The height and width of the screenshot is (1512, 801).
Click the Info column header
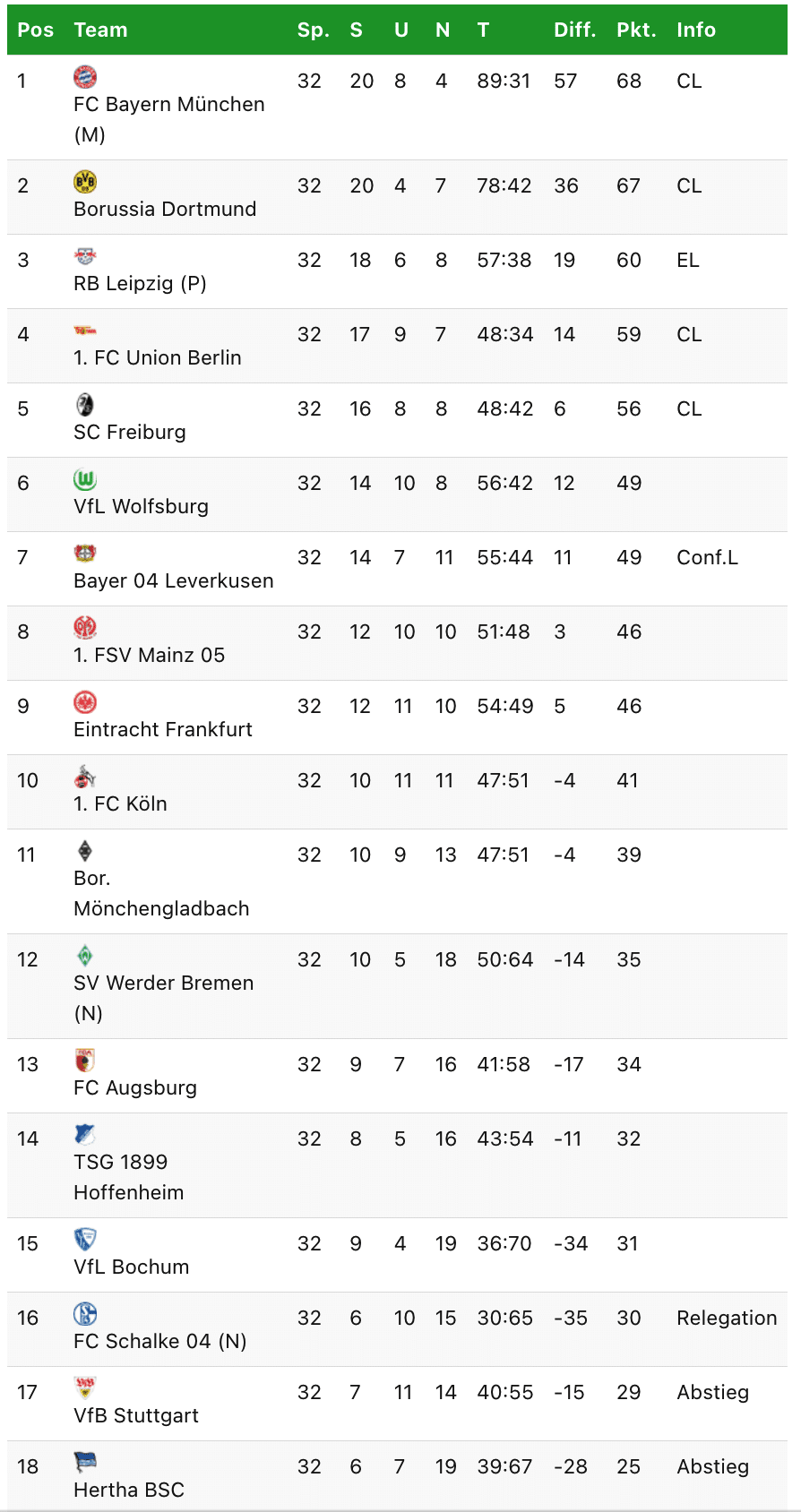tap(696, 30)
